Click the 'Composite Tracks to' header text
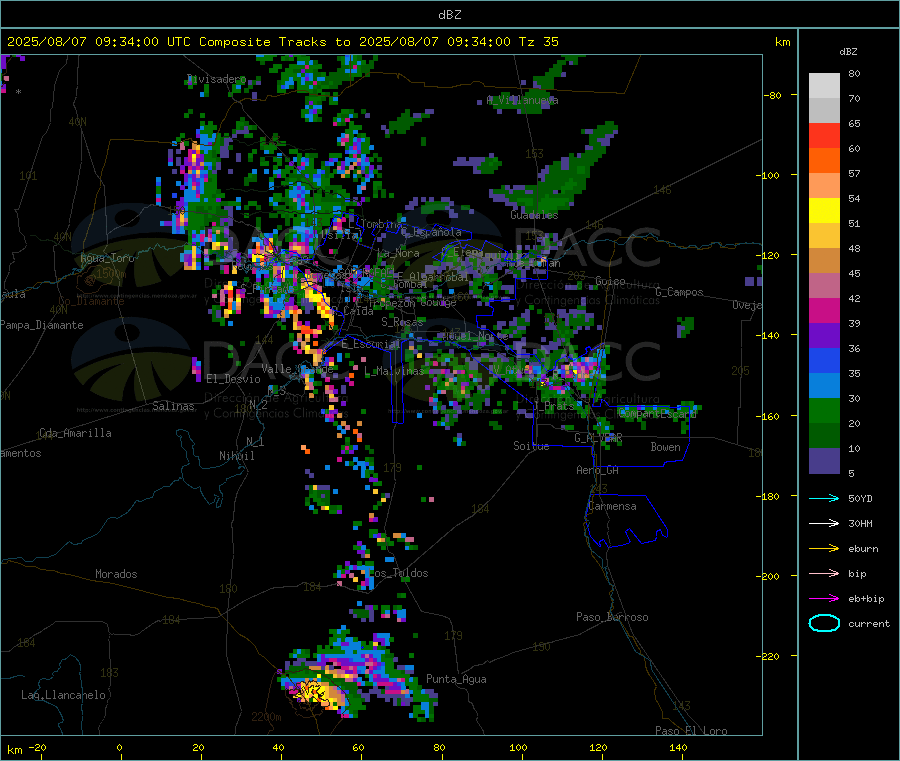The height and width of the screenshot is (761, 900). pos(274,42)
